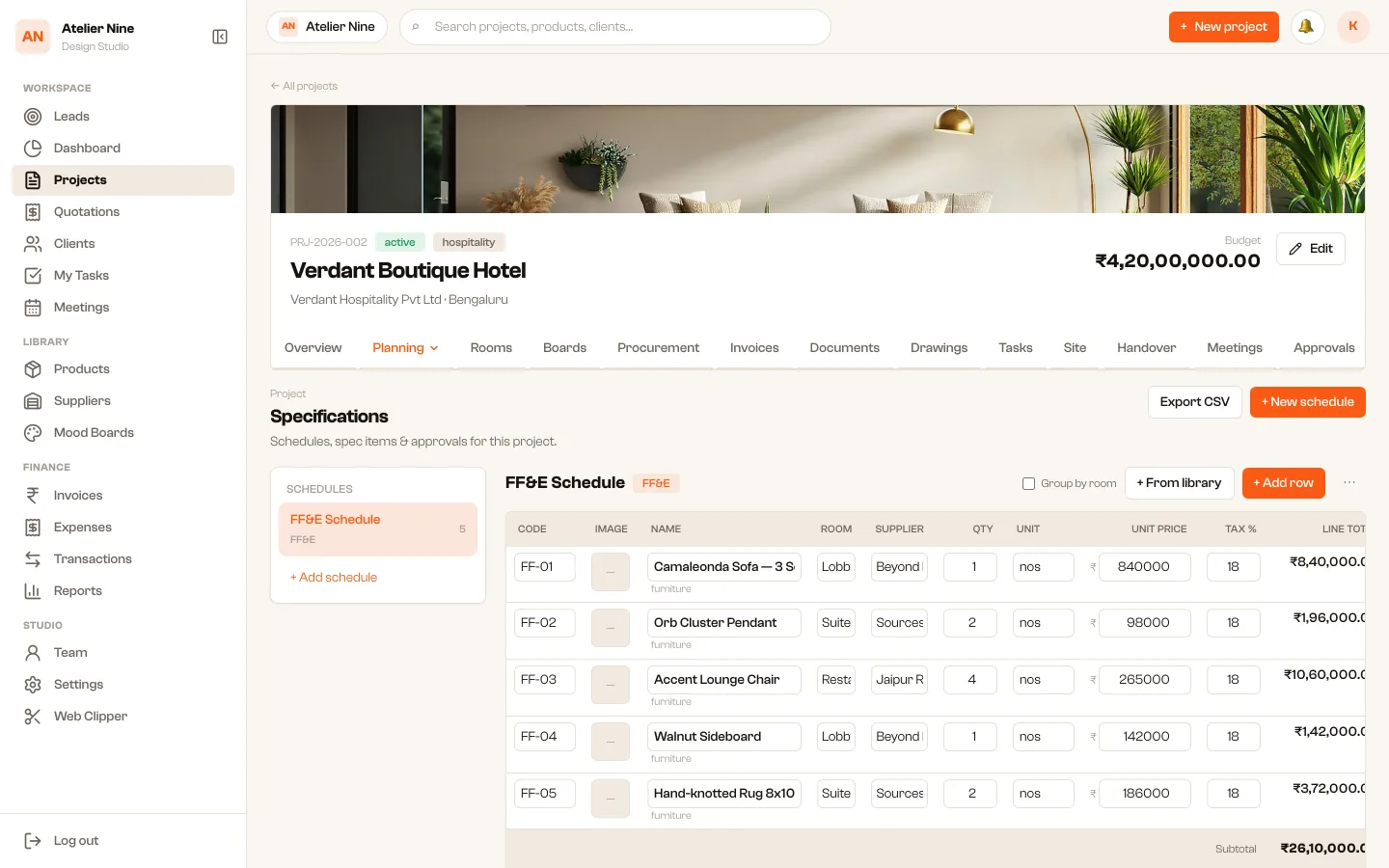Open Transactions arrows icon
The image size is (1389, 868).
pos(33,559)
